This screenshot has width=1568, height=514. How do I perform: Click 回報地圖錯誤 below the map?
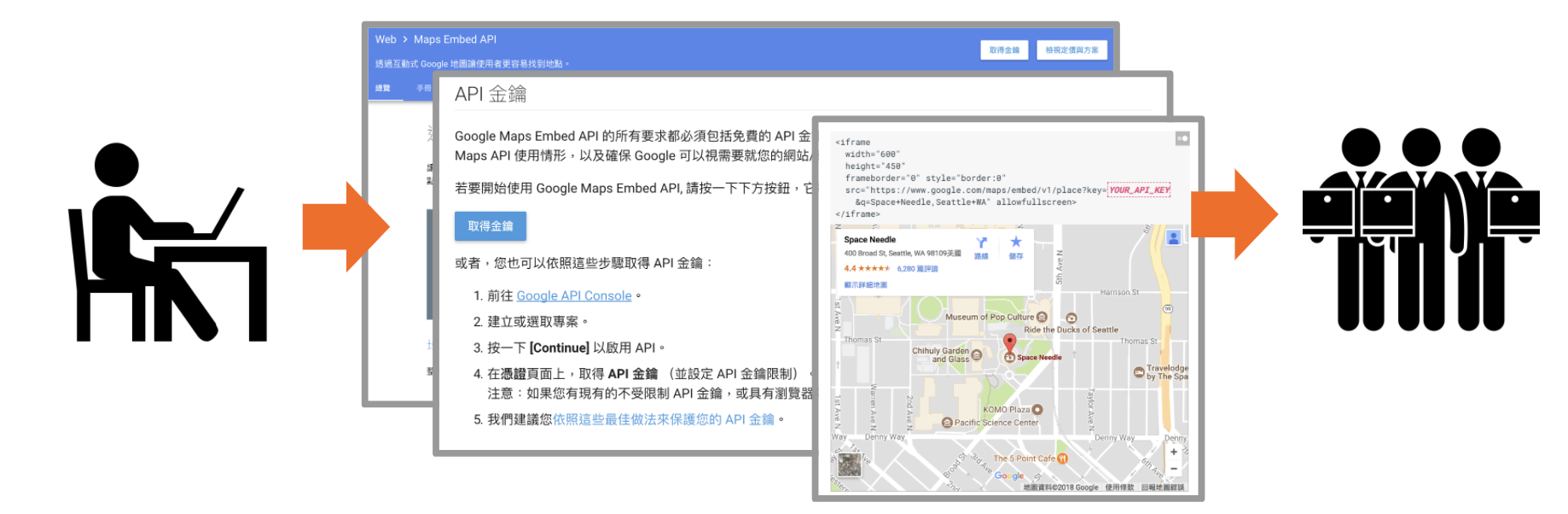point(1163,488)
